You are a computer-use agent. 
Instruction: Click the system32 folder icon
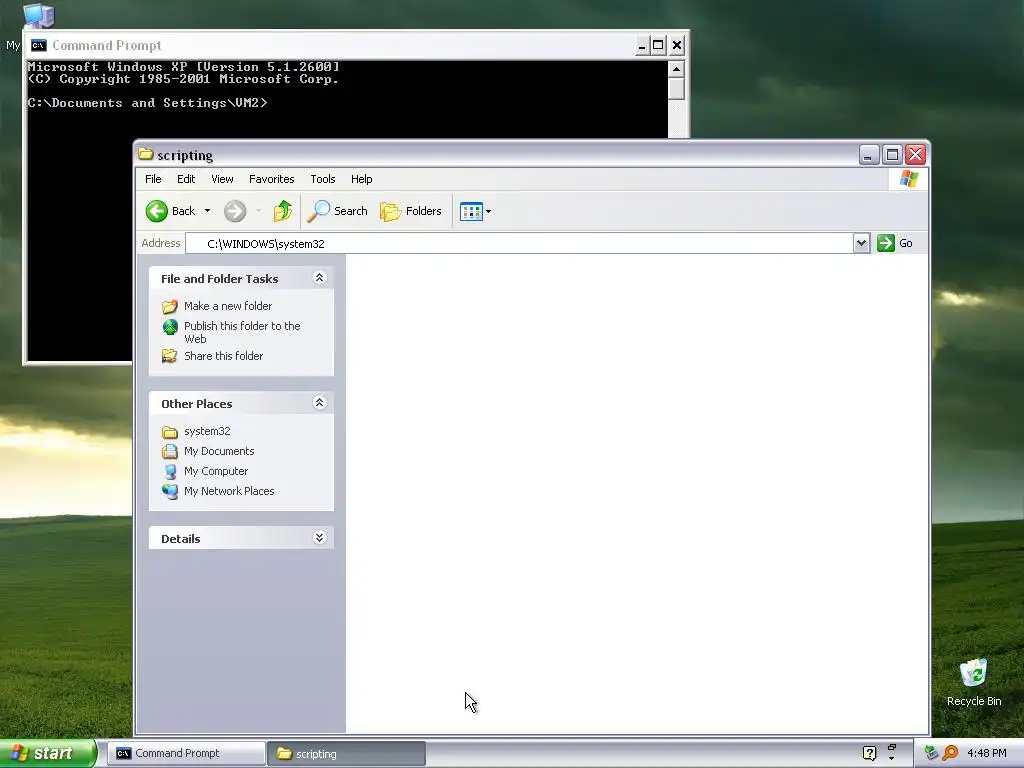point(170,432)
